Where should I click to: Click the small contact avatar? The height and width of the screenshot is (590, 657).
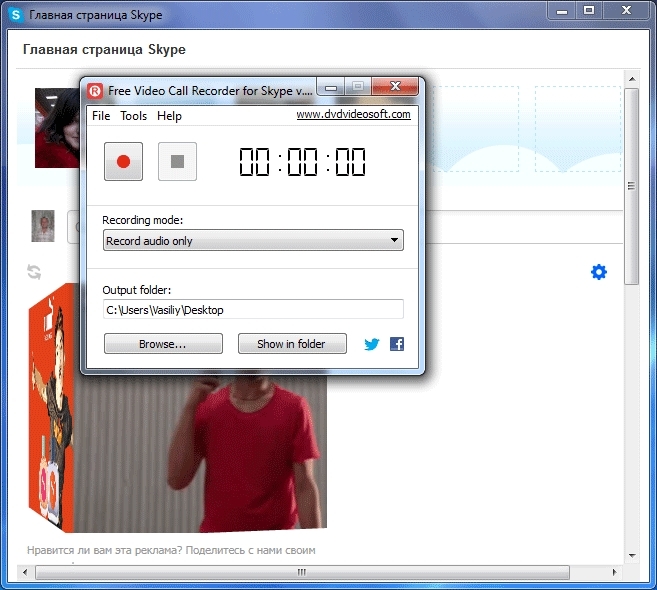(43, 226)
